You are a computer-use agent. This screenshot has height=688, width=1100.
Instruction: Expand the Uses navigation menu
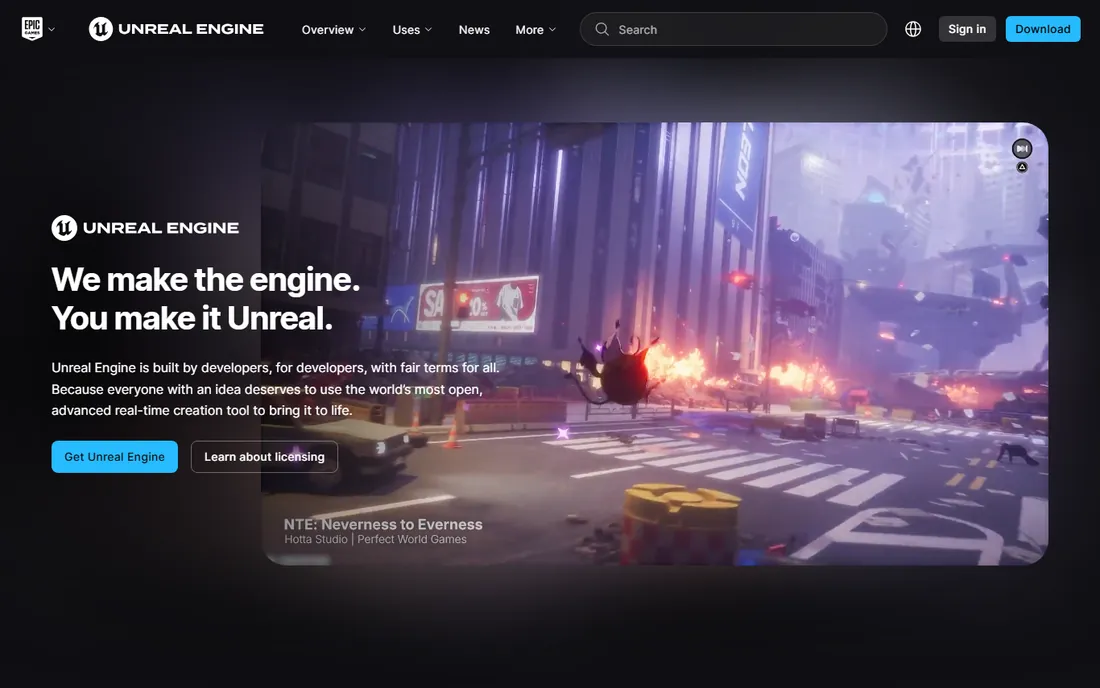click(x=412, y=29)
